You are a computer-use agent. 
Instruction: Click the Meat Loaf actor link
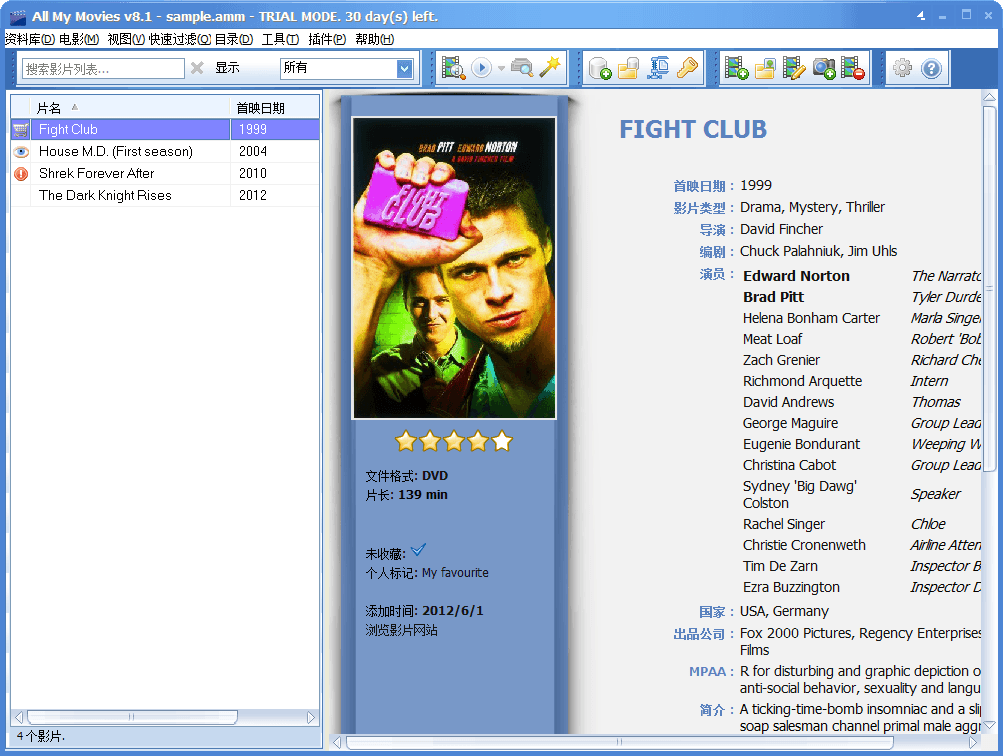coord(772,339)
